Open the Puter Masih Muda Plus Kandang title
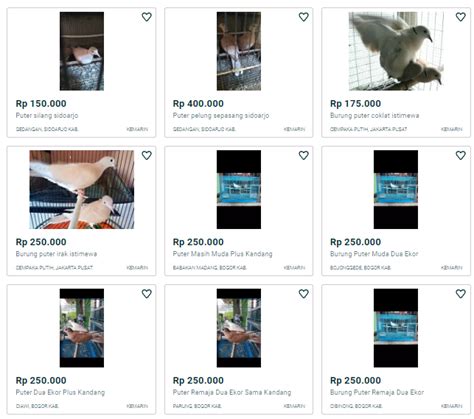474x419 pixels. 222,254
